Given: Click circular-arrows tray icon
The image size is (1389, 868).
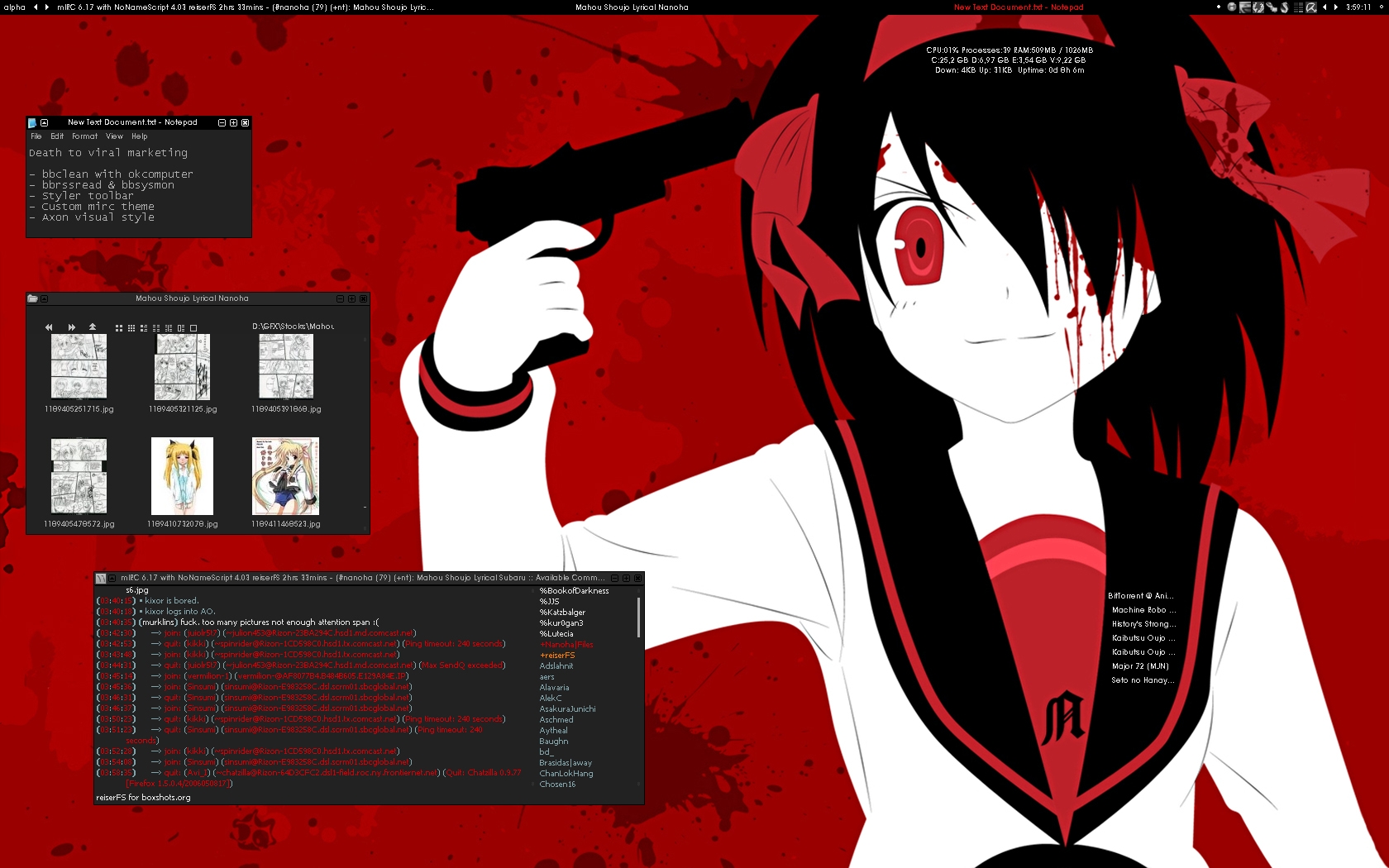Looking at the screenshot, I should coord(1258,7).
